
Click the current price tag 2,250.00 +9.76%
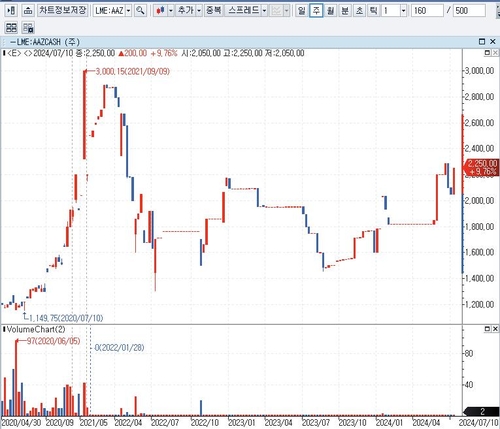(x=482, y=167)
